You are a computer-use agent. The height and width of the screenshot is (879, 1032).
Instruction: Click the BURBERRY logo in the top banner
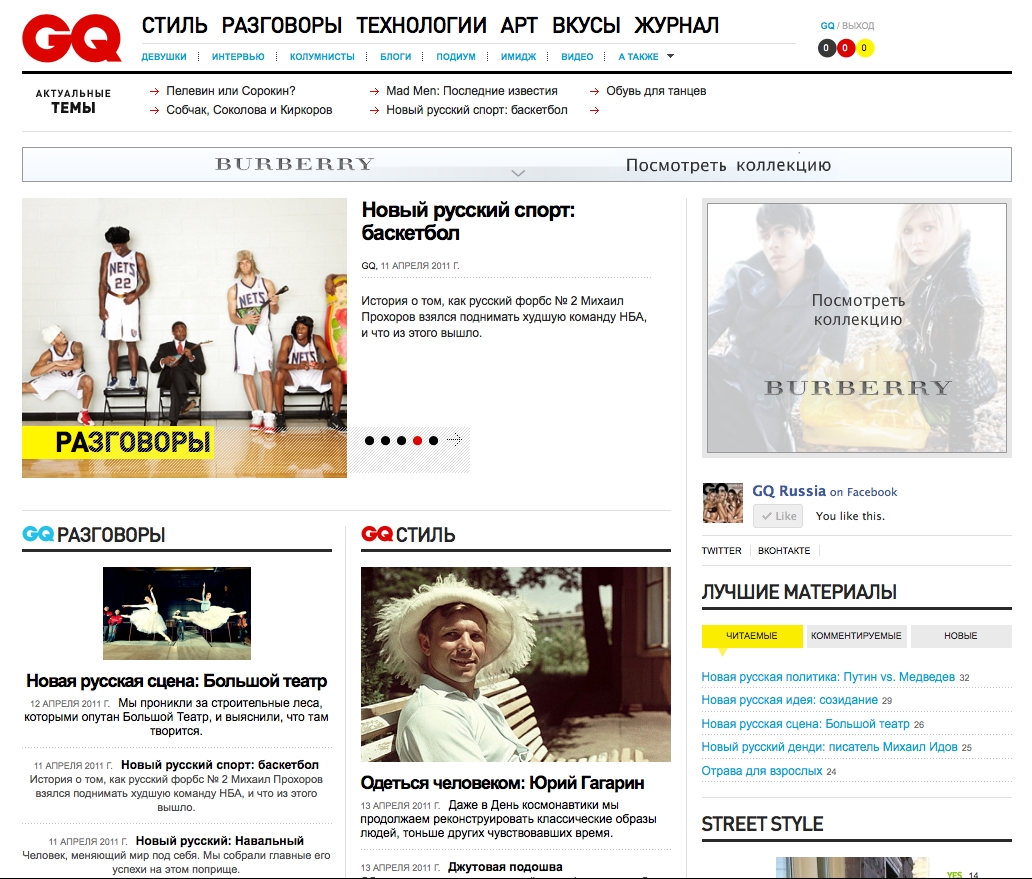click(x=294, y=164)
